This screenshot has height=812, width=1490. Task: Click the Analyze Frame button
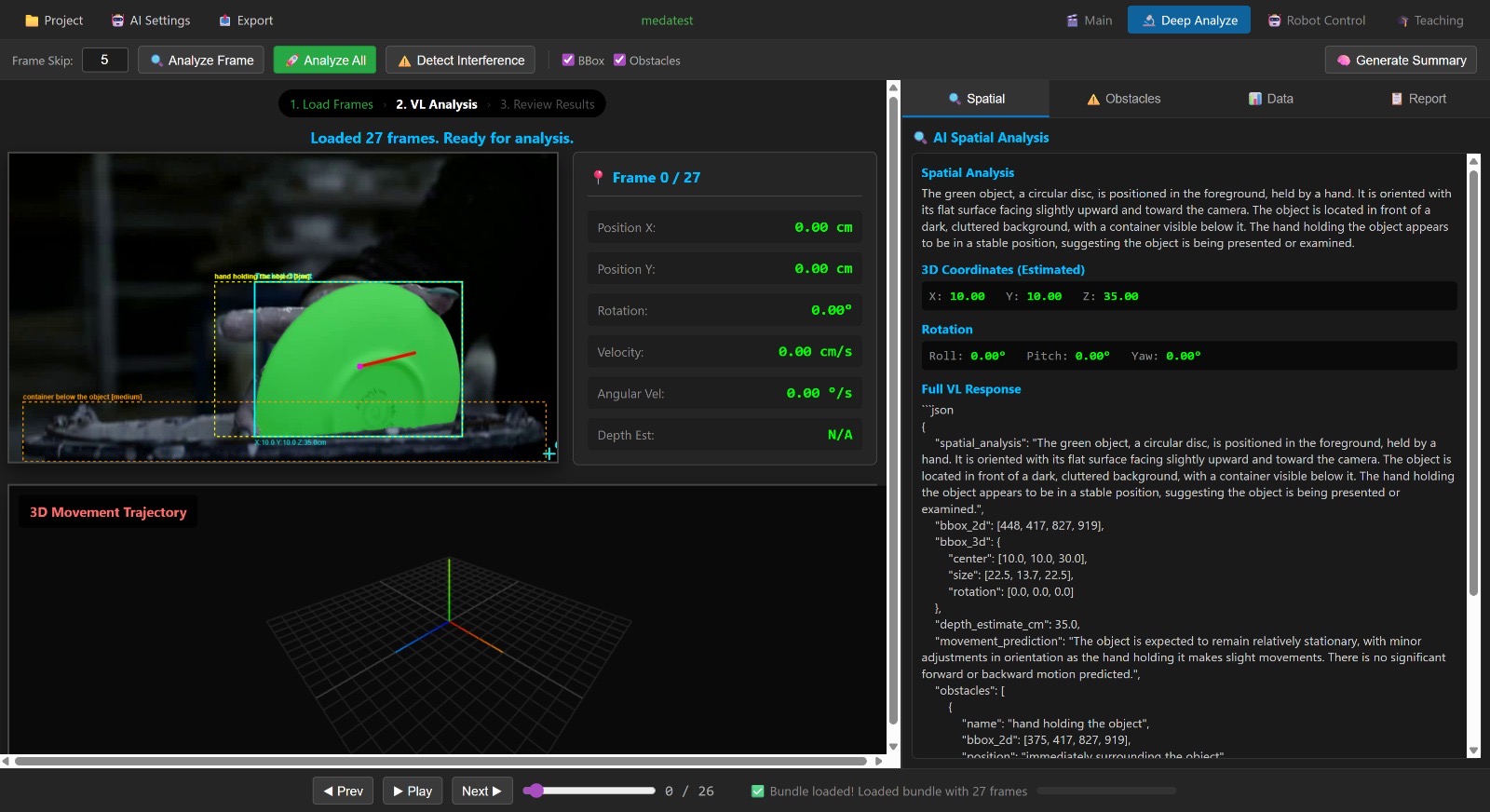[201, 60]
